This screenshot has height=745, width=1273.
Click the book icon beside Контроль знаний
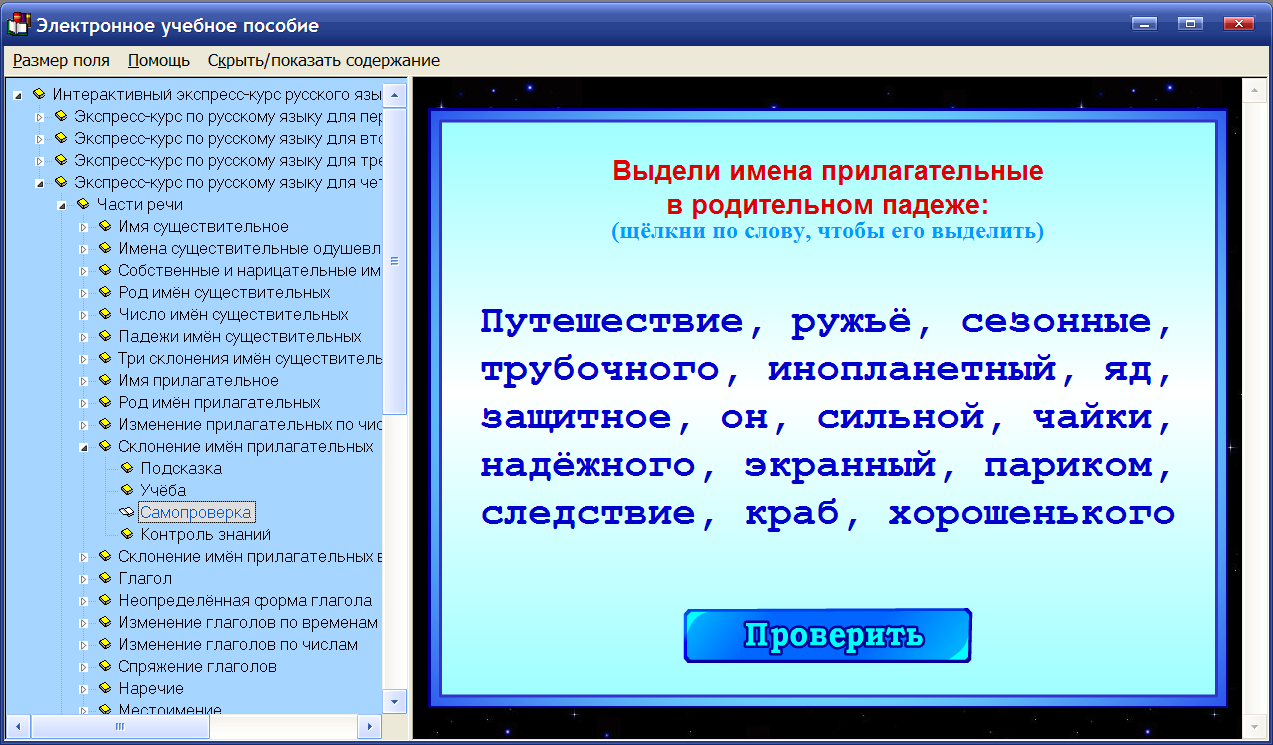pyautogui.click(x=125, y=533)
